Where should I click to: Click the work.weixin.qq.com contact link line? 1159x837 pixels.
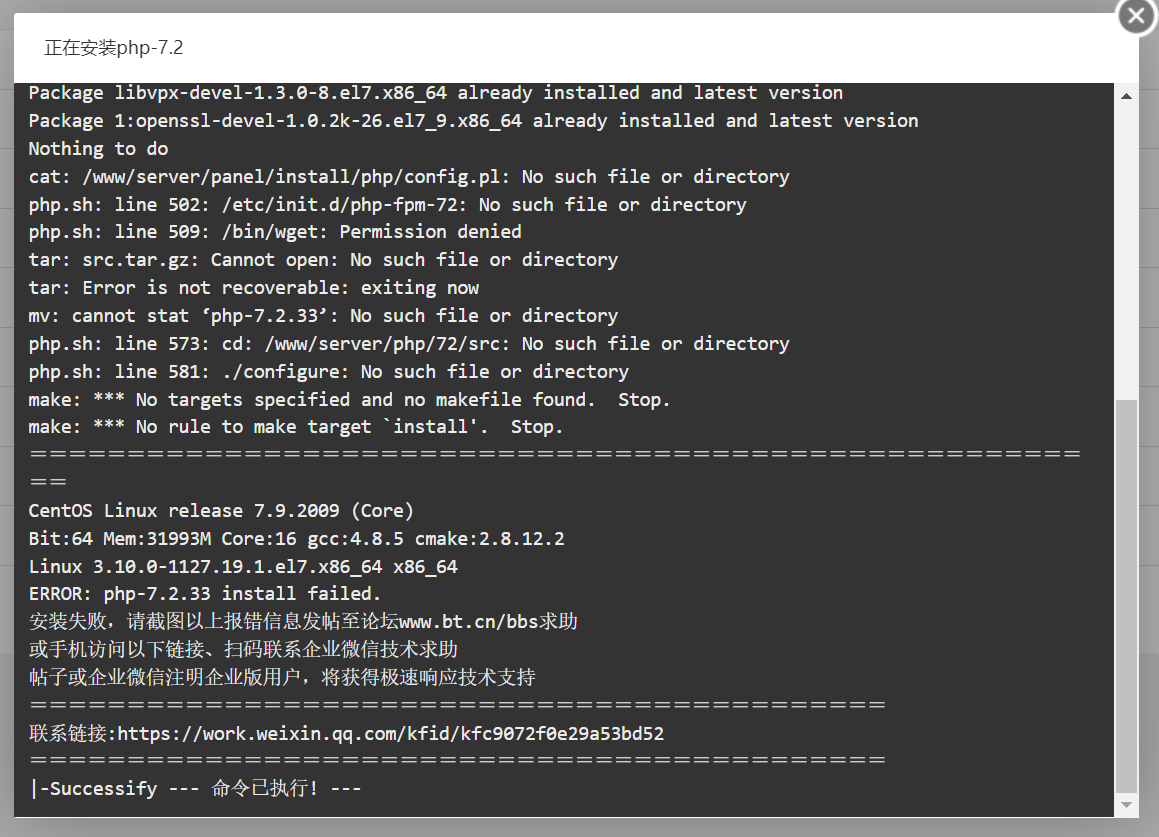pos(346,733)
